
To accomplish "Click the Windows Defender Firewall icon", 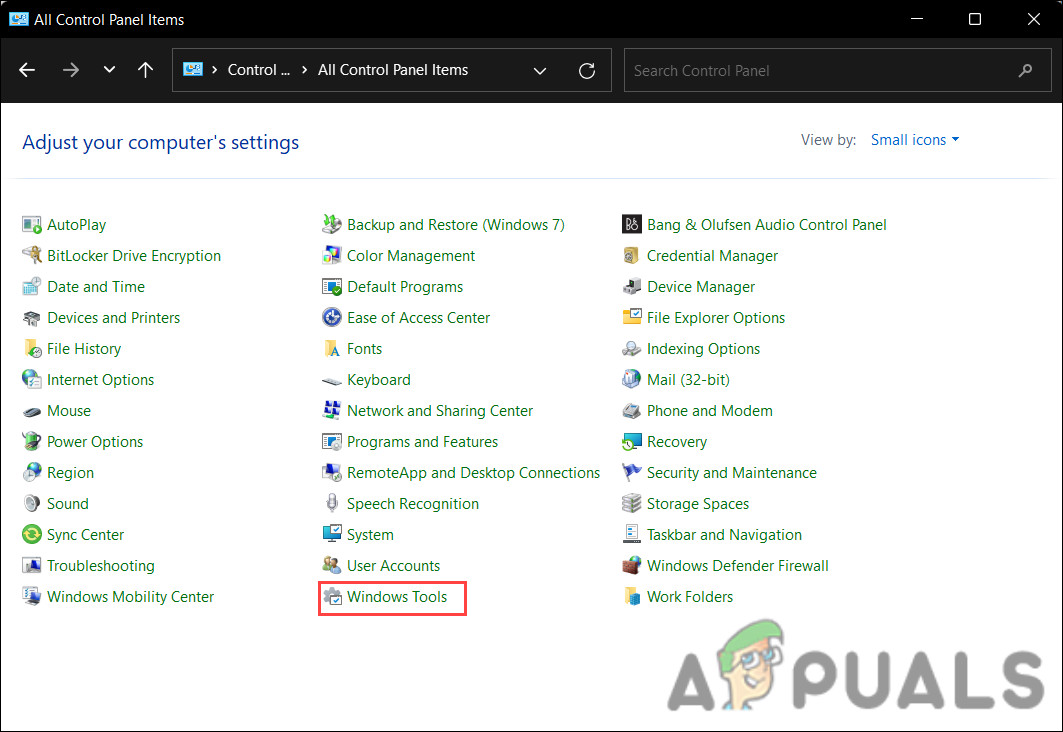I will [x=632, y=566].
